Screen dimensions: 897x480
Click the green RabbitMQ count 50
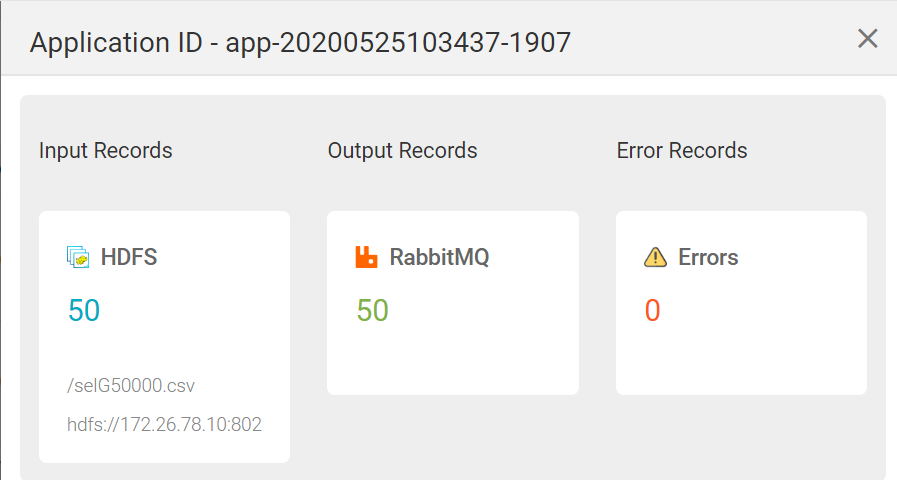pyautogui.click(x=372, y=311)
